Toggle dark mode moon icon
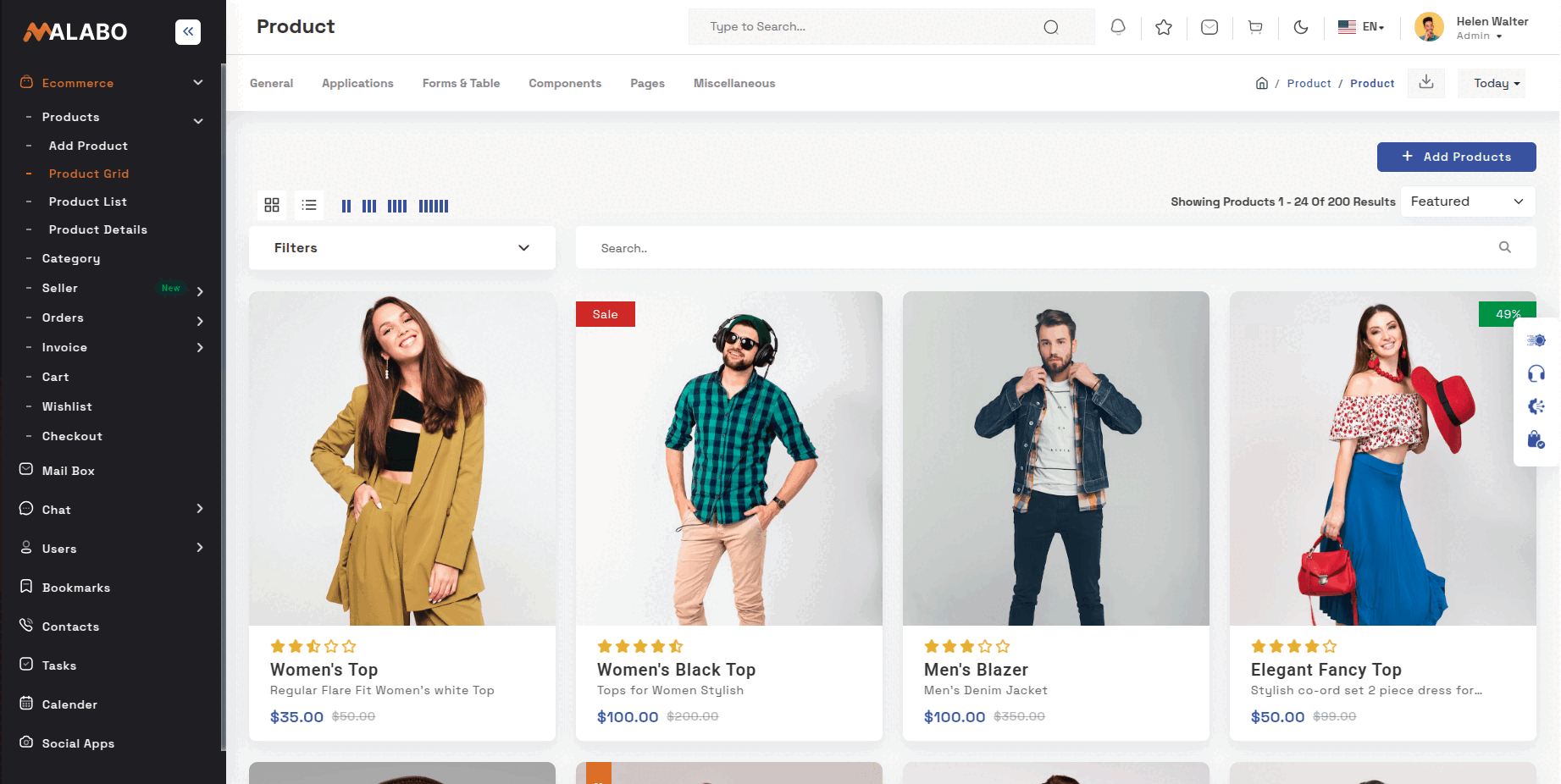Viewport: 1561px width, 784px height. [1301, 27]
